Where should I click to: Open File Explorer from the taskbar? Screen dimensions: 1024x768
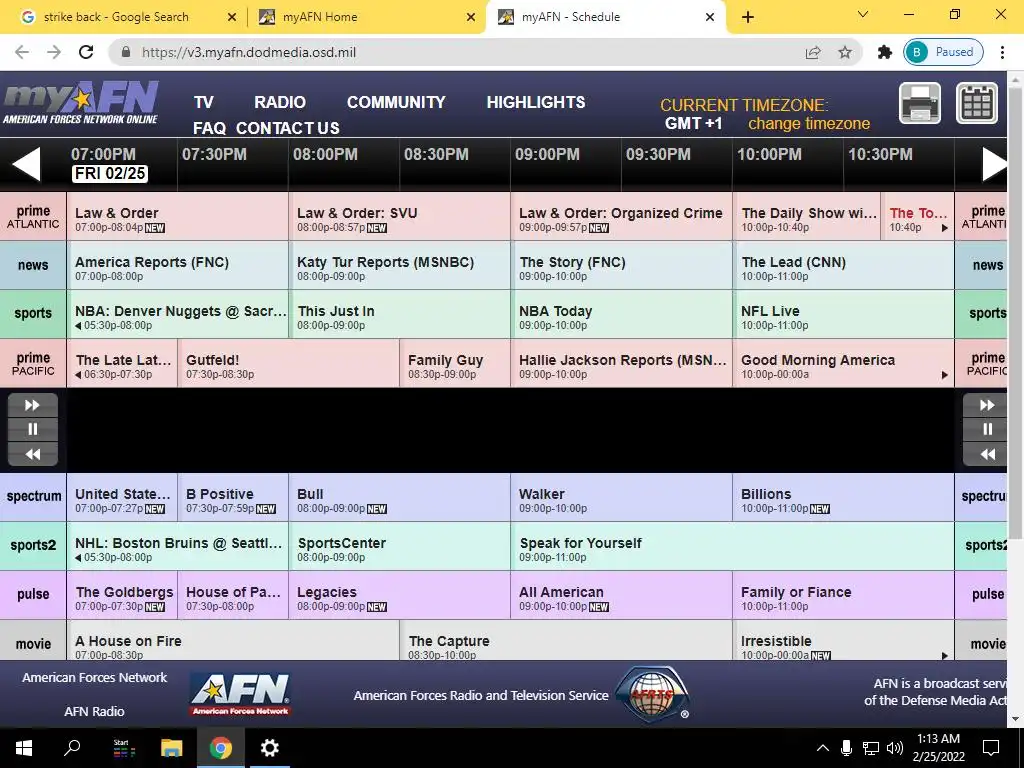pos(172,748)
